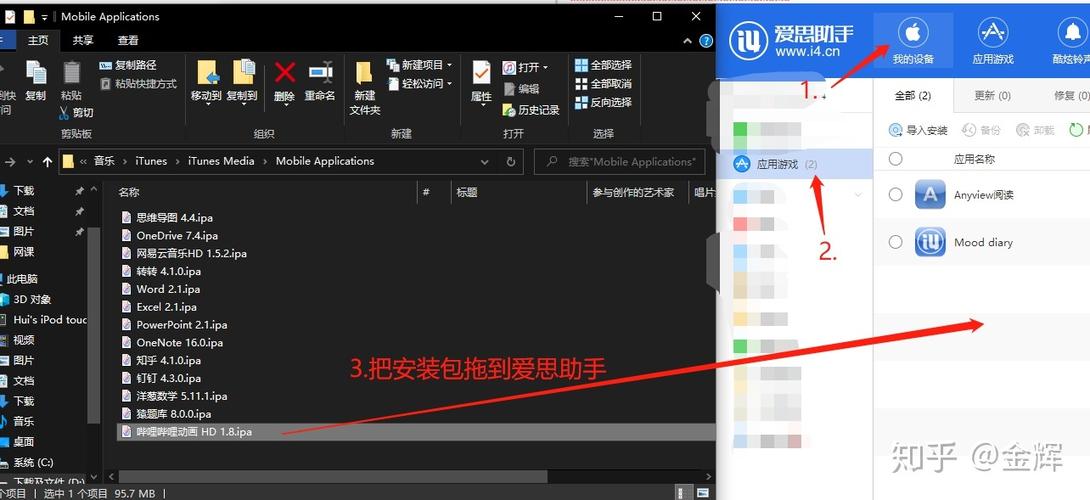Select 应用游戏 (2) in 爱思助手 sidebar
Image resolution: width=1090 pixels, height=500 pixels.
[x=795, y=165]
